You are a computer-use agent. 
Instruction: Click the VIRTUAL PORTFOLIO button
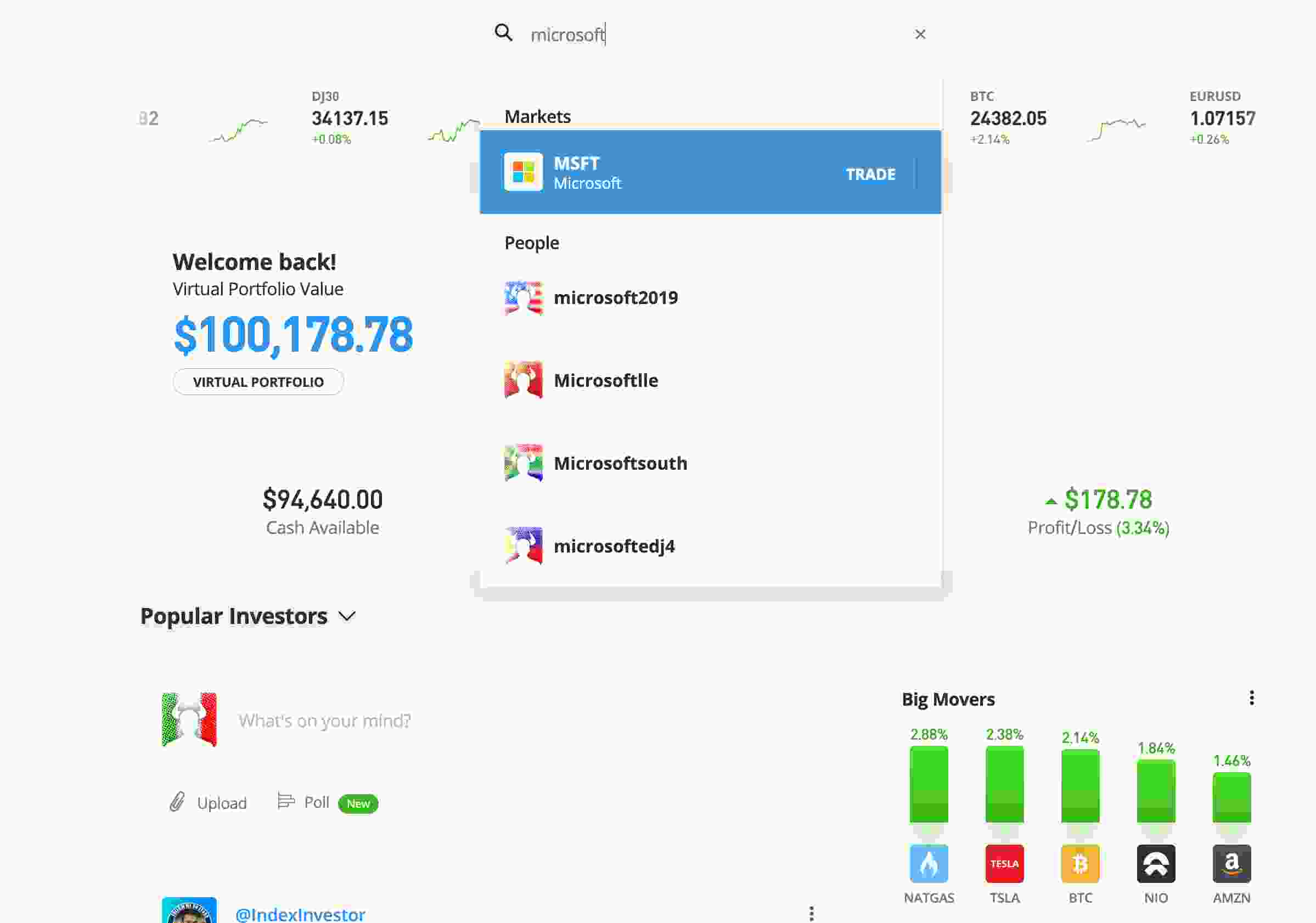point(258,382)
